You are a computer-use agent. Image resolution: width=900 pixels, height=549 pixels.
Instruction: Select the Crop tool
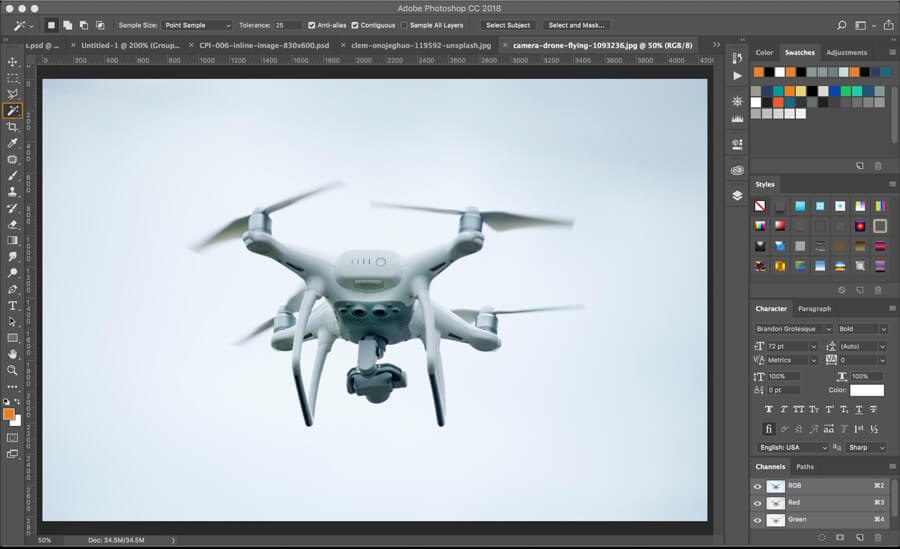[x=13, y=127]
